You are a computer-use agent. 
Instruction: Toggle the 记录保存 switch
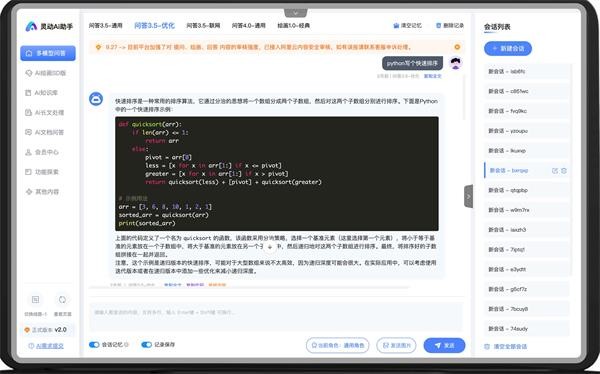pos(147,345)
